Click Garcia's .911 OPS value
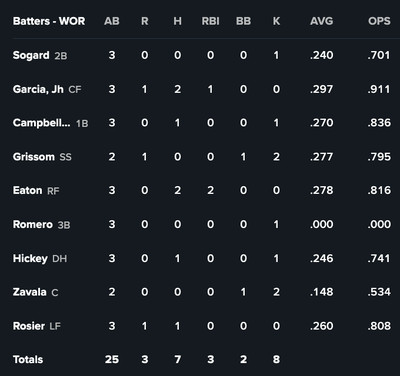Image resolution: width=400 pixels, height=376 pixels. [379, 89]
